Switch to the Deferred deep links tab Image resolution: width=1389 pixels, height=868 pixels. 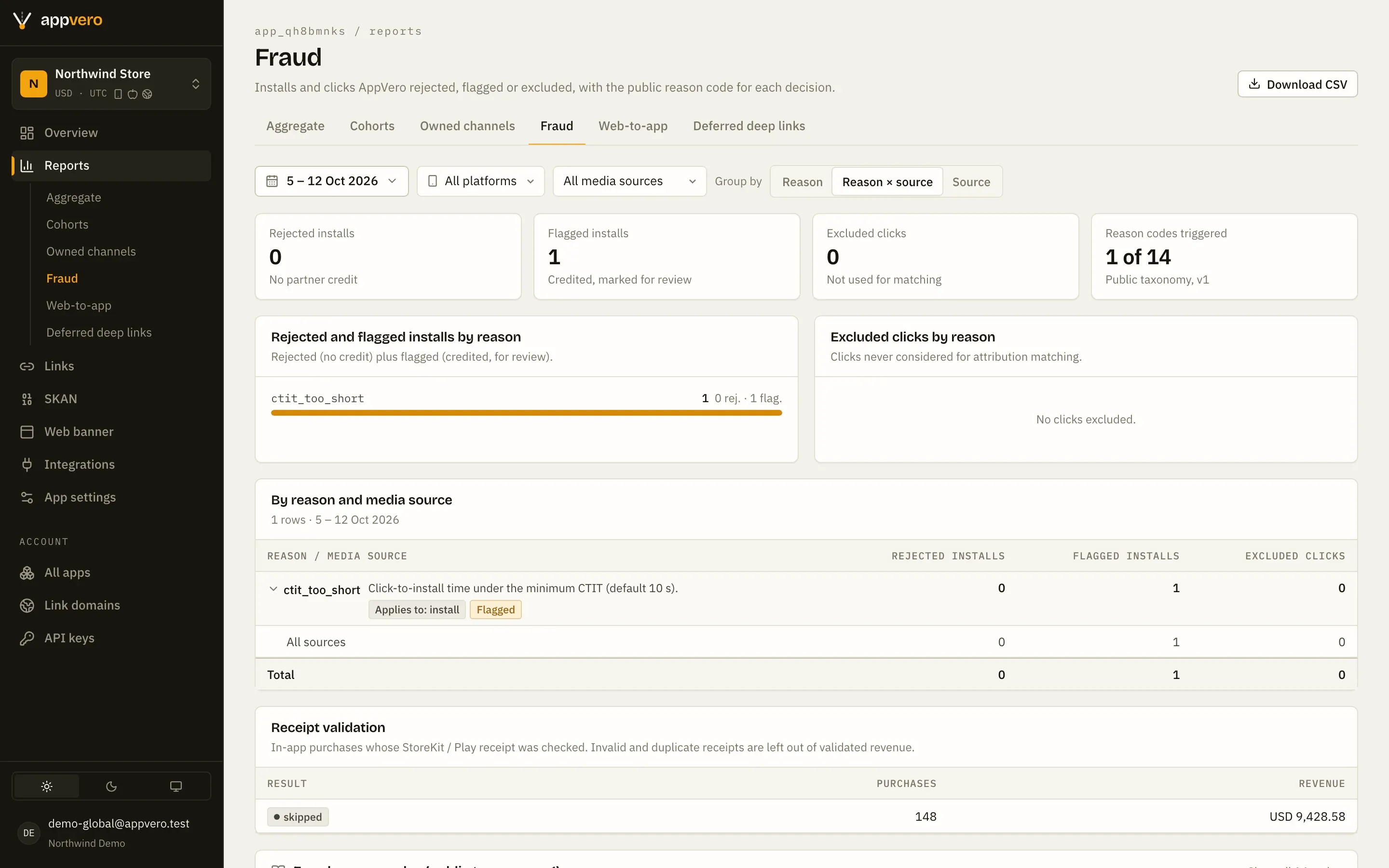[x=749, y=126]
